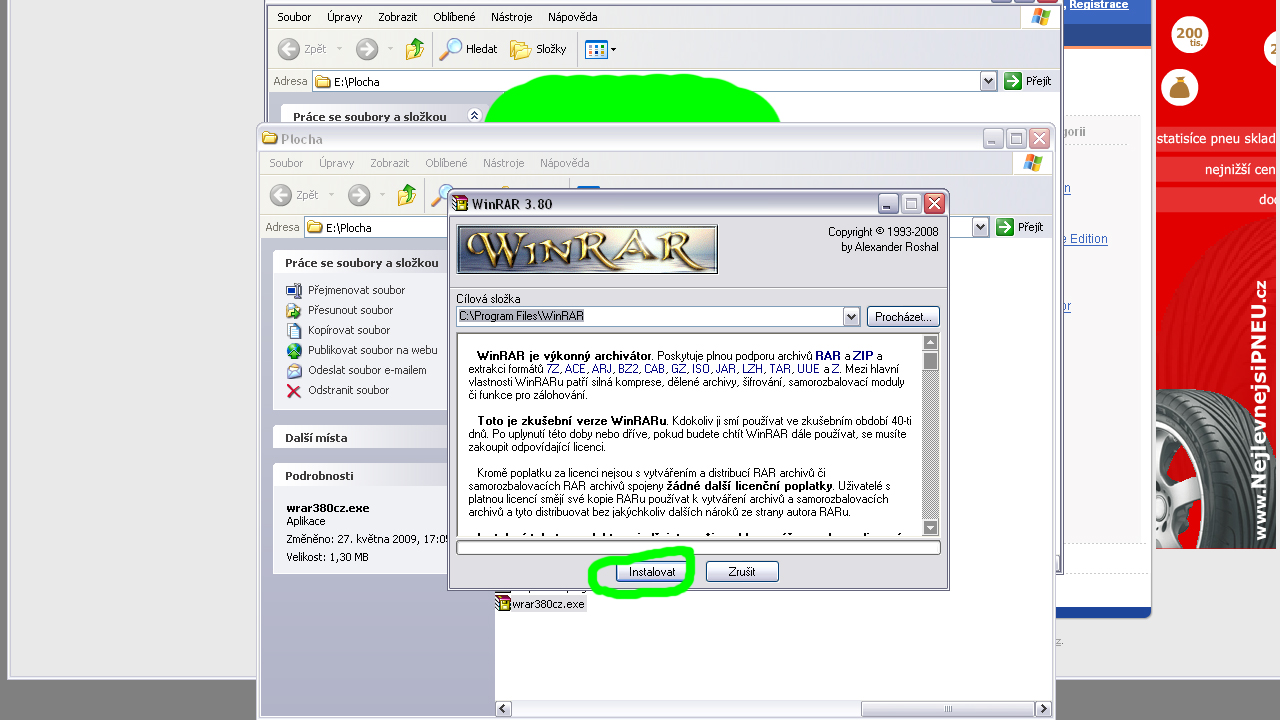Image resolution: width=1280 pixels, height=720 pixels.
Task: Choose Kopírovat soubor in the task pane
Action: (348, 330)
